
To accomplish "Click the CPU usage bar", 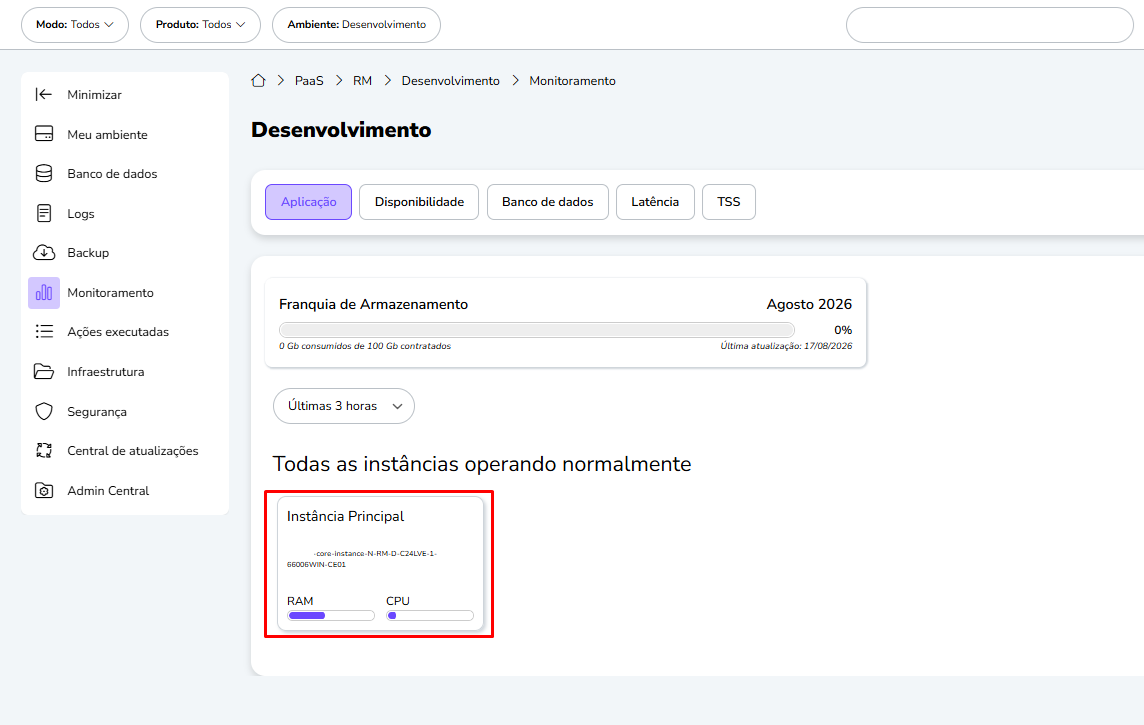I will click(x=430, y=616).
